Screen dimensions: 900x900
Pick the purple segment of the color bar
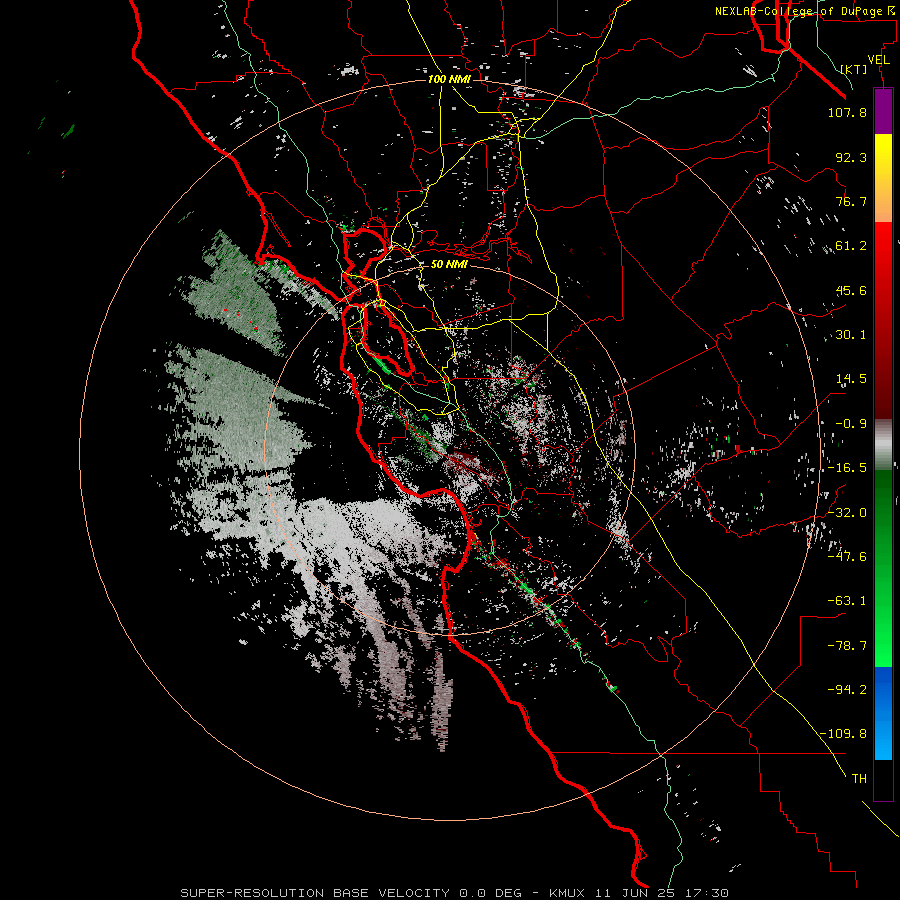[883, 111]
